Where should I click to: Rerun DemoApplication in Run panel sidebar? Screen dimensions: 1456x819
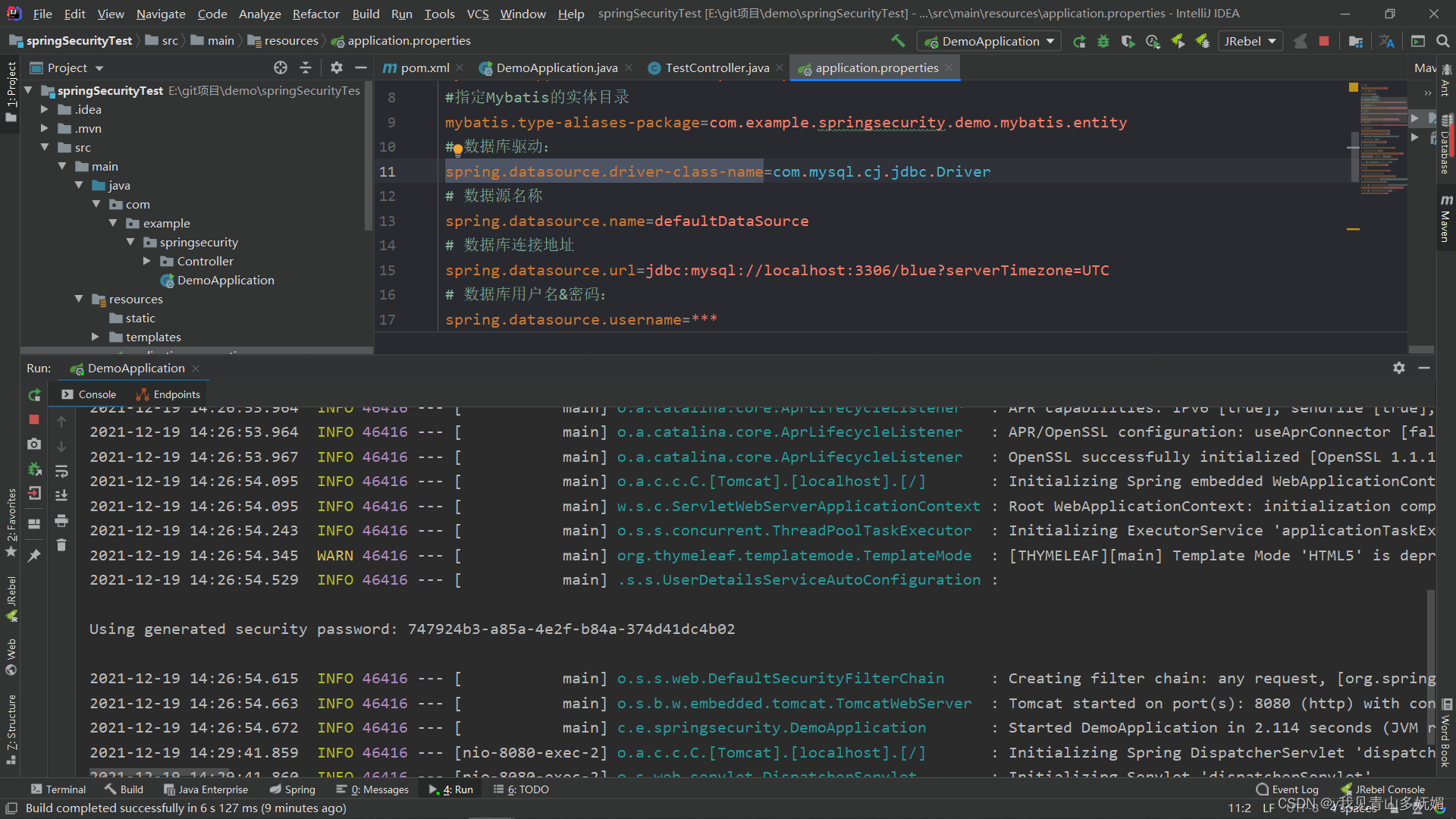click(34, 395)
